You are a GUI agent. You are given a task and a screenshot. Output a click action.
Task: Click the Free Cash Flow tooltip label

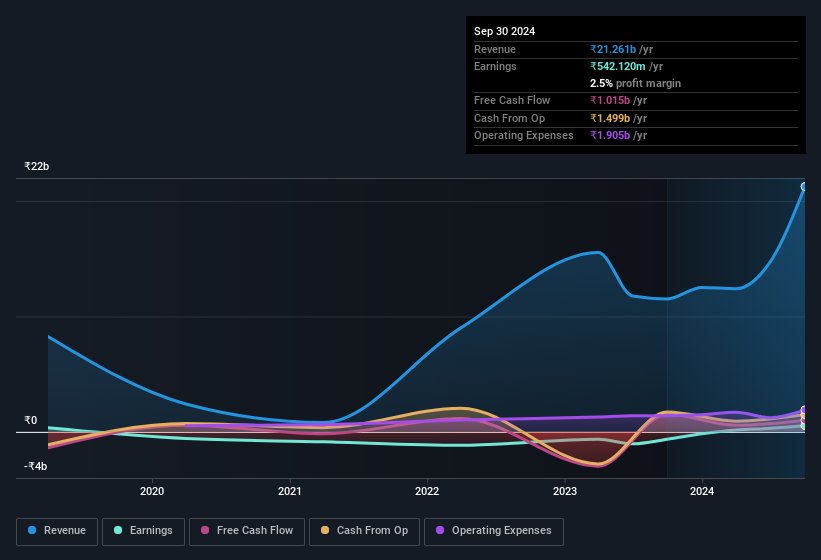click(x=512, y=100)
